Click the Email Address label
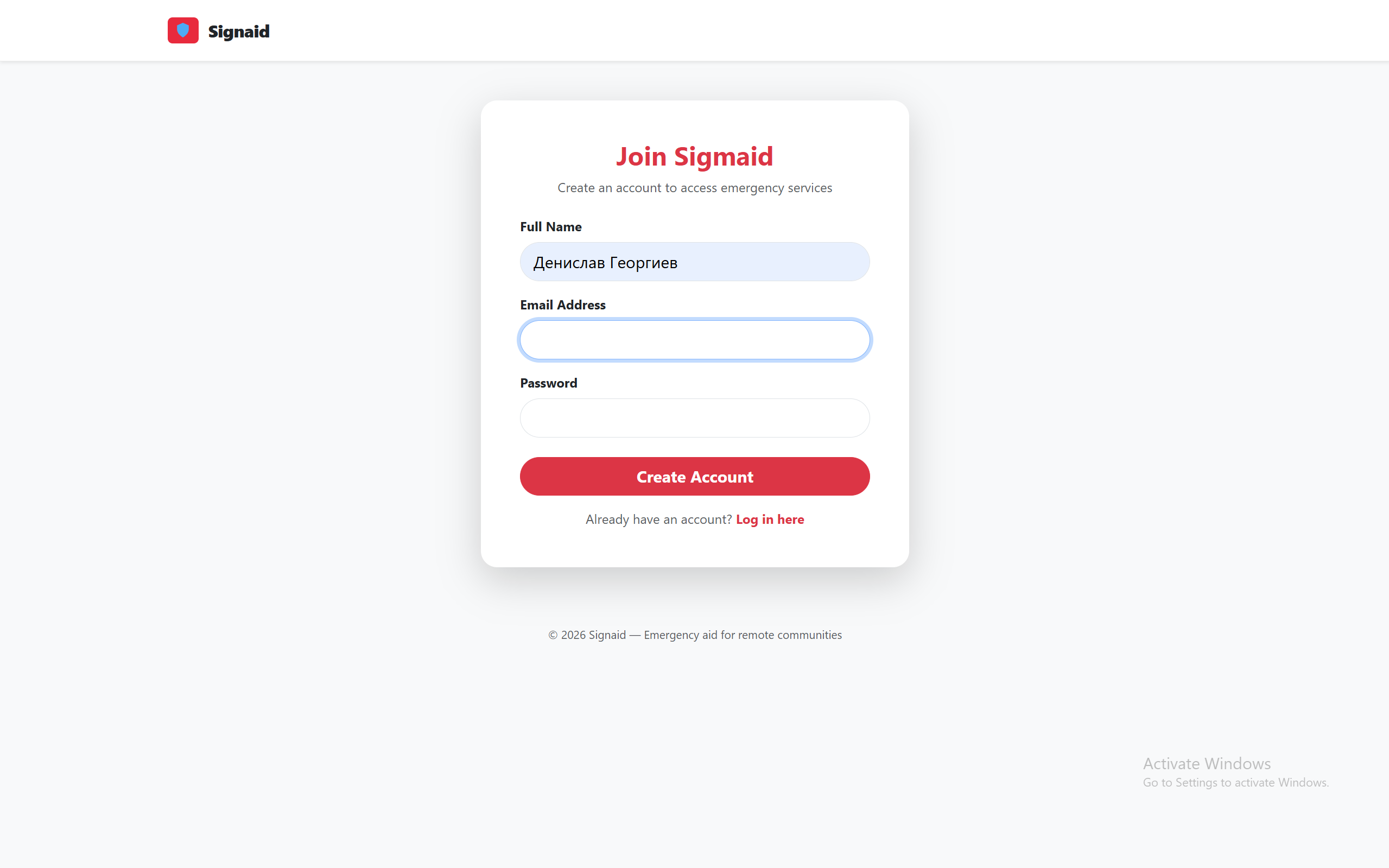 click(562, 305)
